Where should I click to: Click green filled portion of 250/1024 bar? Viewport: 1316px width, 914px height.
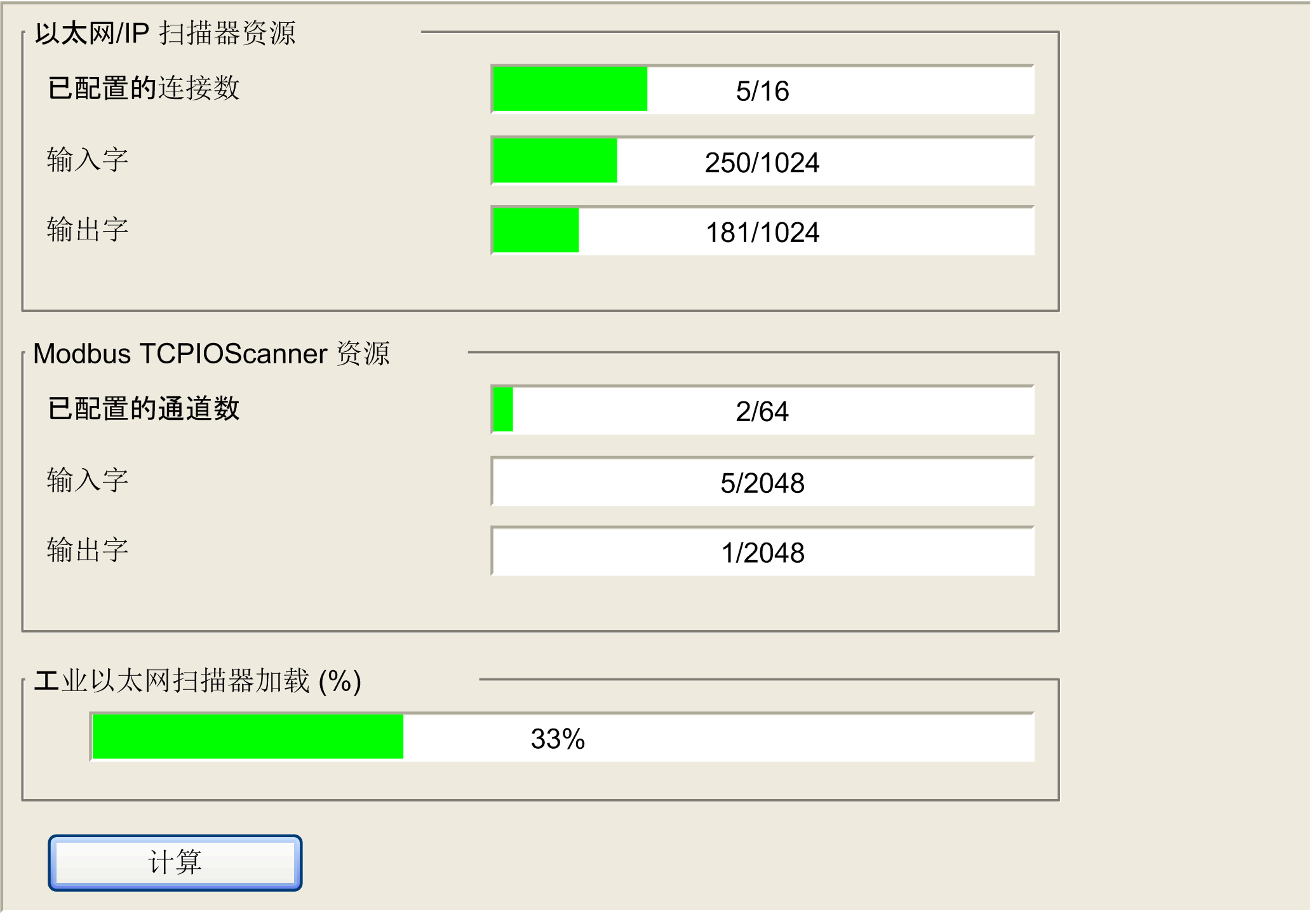554,161
